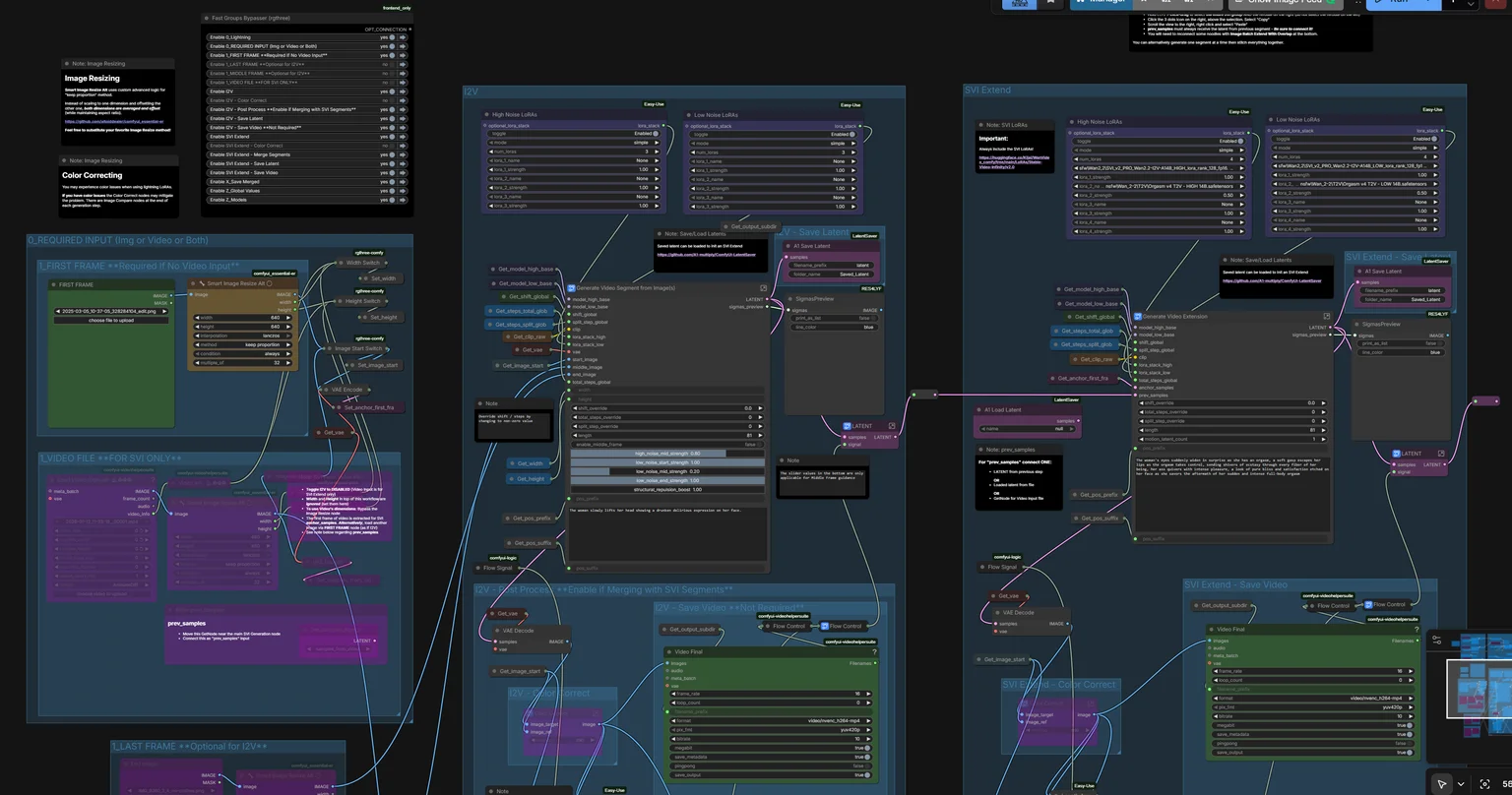1512x795 pixels.
Task: Click the arrow beside Enable I2V - Save Latent
Action: click(403, 118)
